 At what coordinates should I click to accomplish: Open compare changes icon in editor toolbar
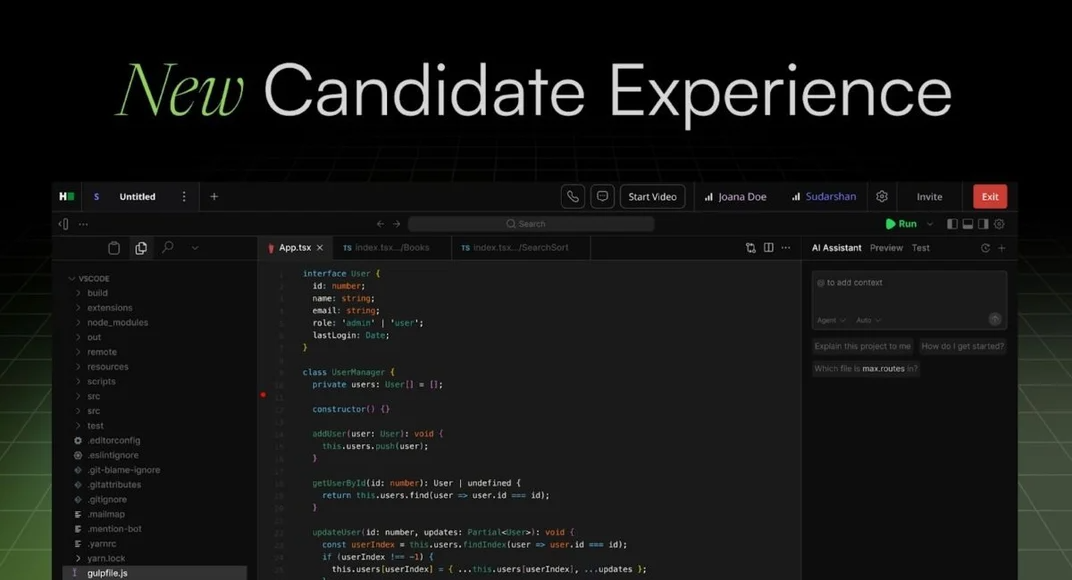click(751, 248)
